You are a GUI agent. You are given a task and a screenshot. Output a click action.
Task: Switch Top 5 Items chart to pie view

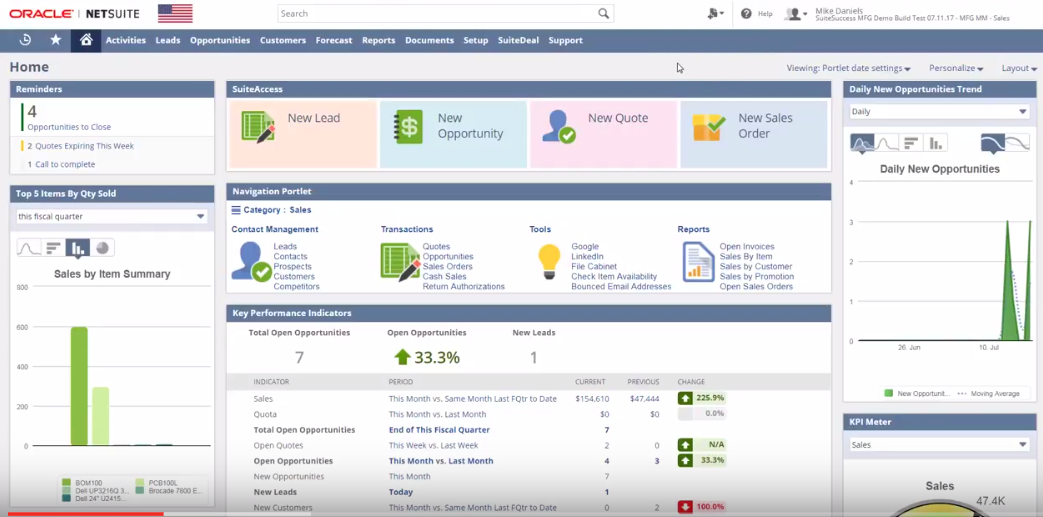point(102,248)
